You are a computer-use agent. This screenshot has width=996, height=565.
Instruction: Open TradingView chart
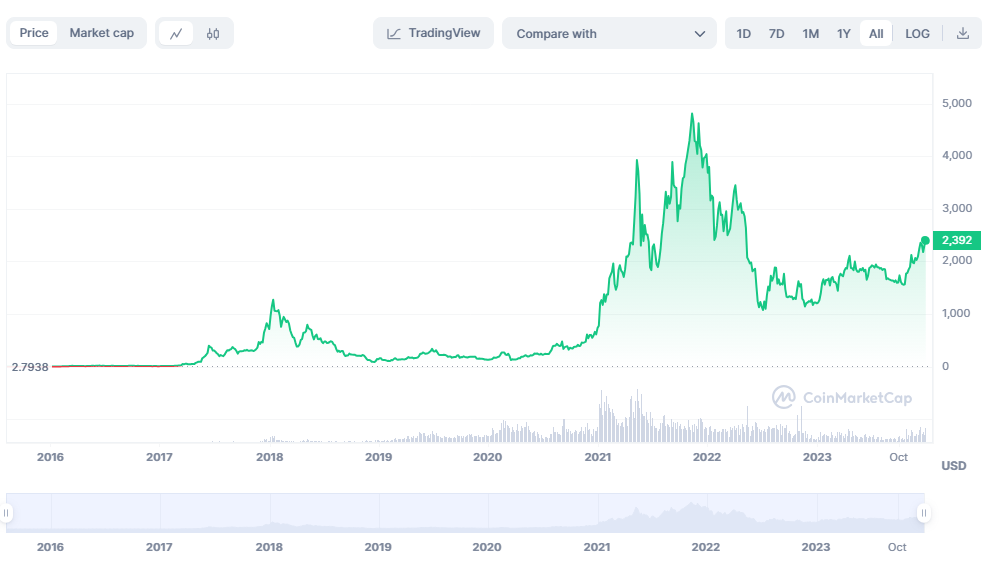(x=433, y=33)
